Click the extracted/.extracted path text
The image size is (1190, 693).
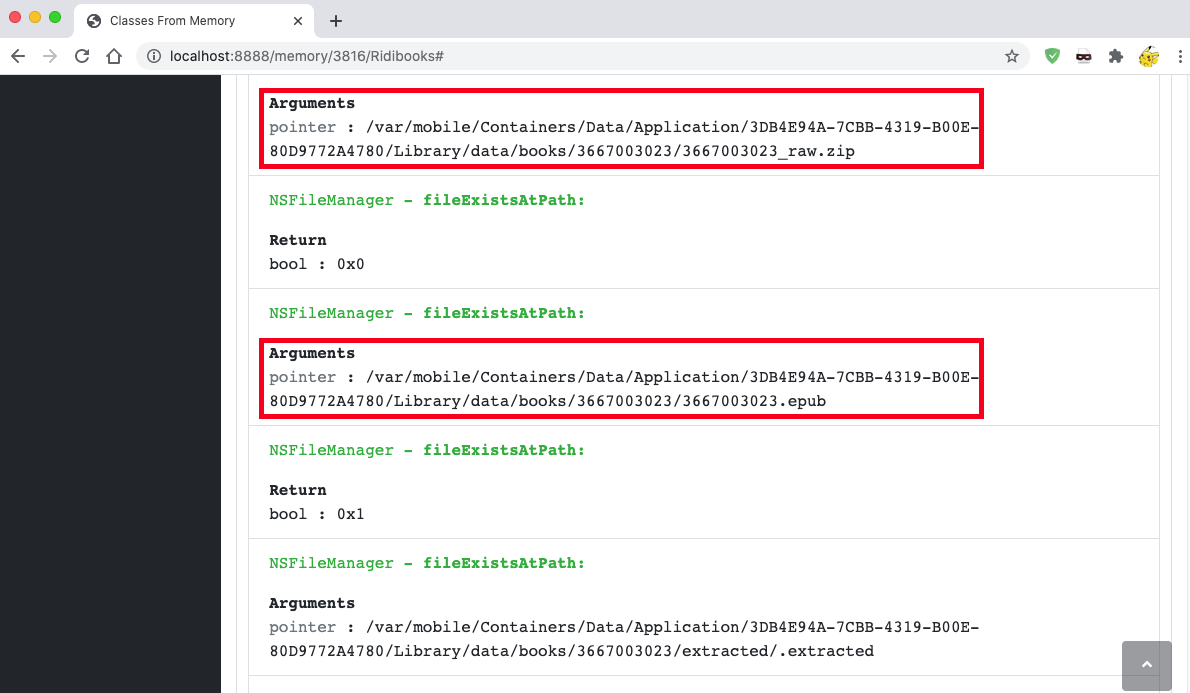point(623,639)
